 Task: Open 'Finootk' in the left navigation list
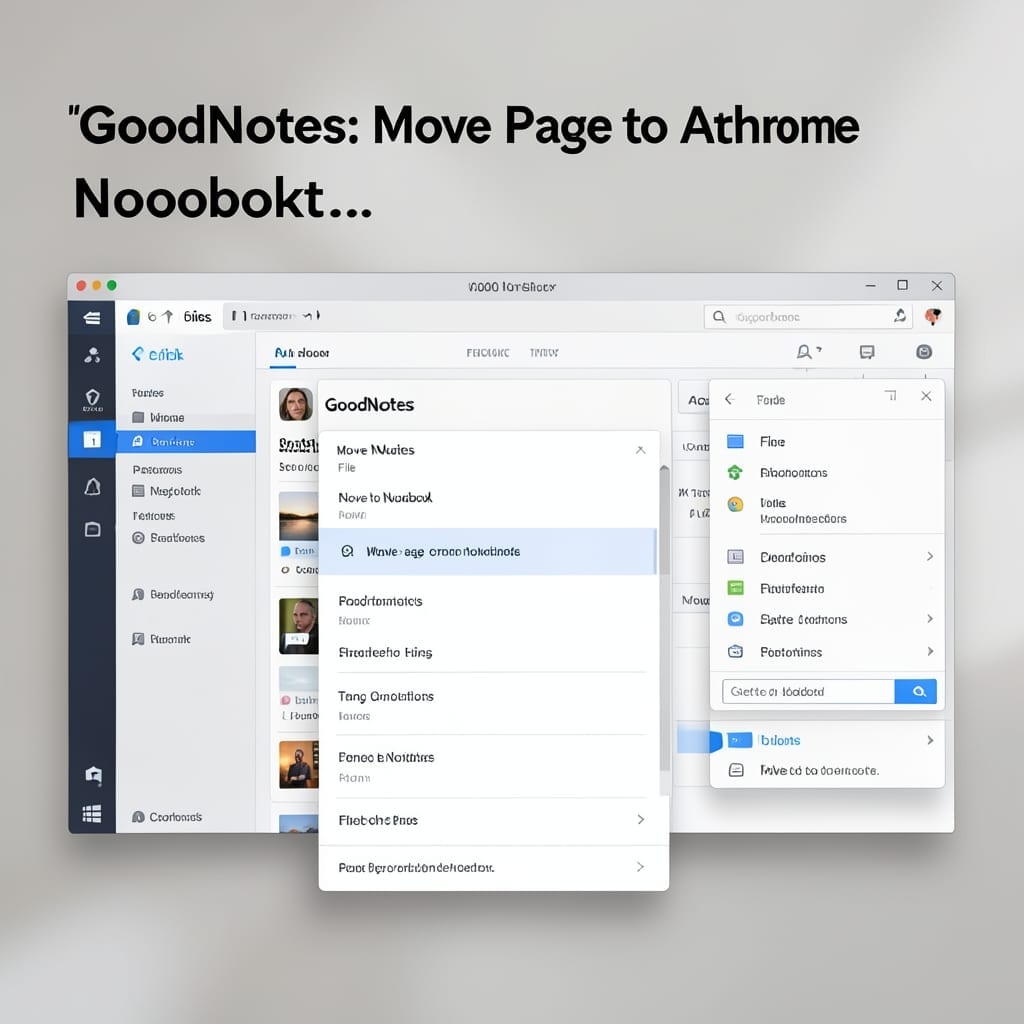[x=161, y=639]
